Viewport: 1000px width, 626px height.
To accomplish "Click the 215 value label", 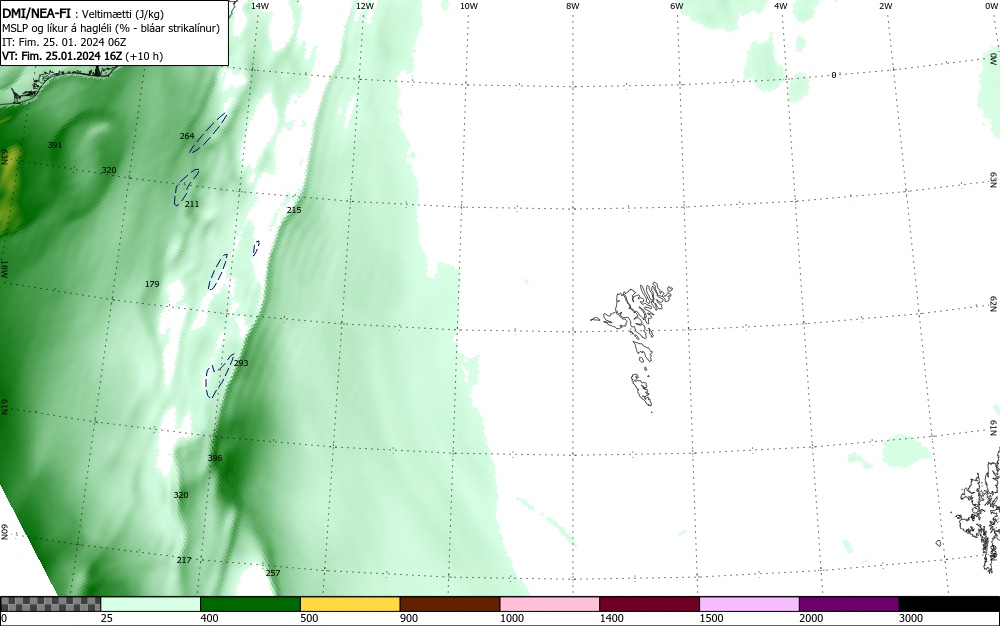I will (293, 210).
